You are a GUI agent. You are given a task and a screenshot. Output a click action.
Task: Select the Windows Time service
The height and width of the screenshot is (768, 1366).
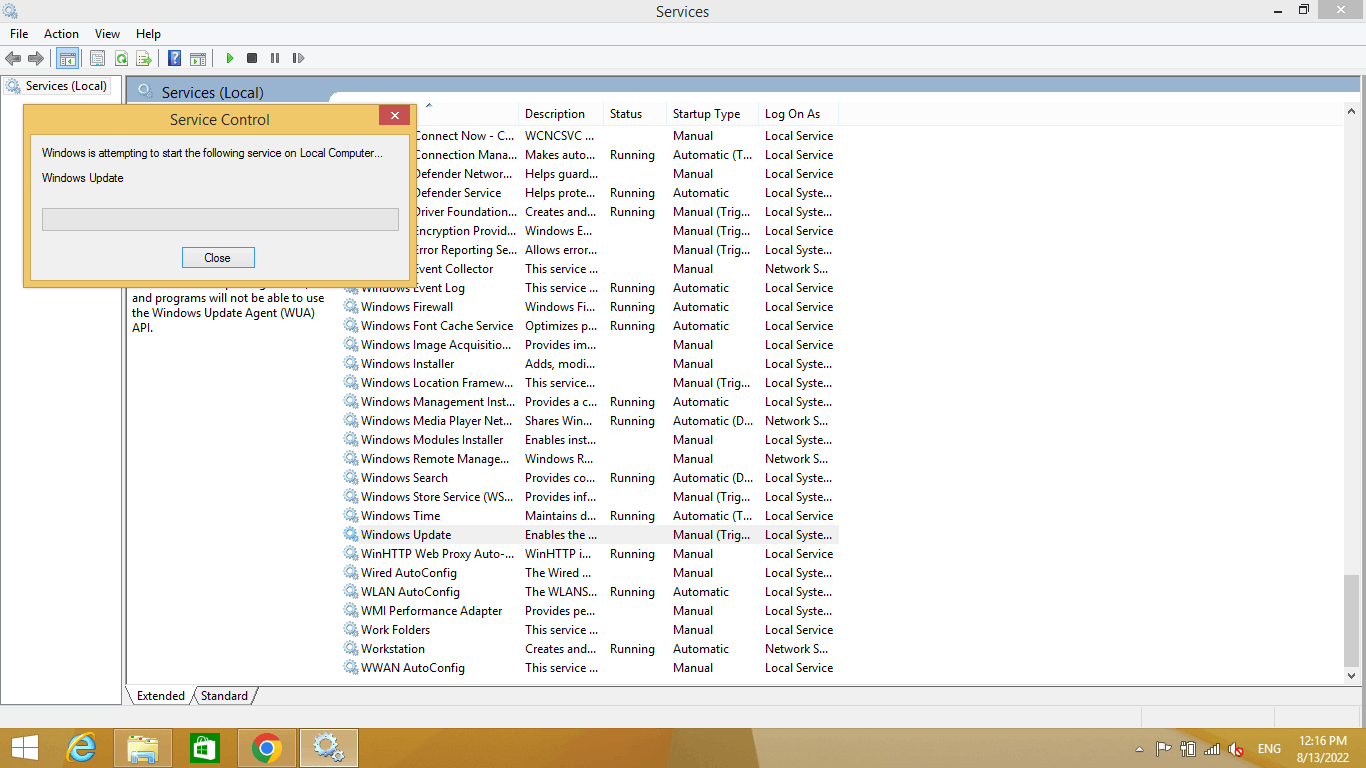(x=590, y=516)
